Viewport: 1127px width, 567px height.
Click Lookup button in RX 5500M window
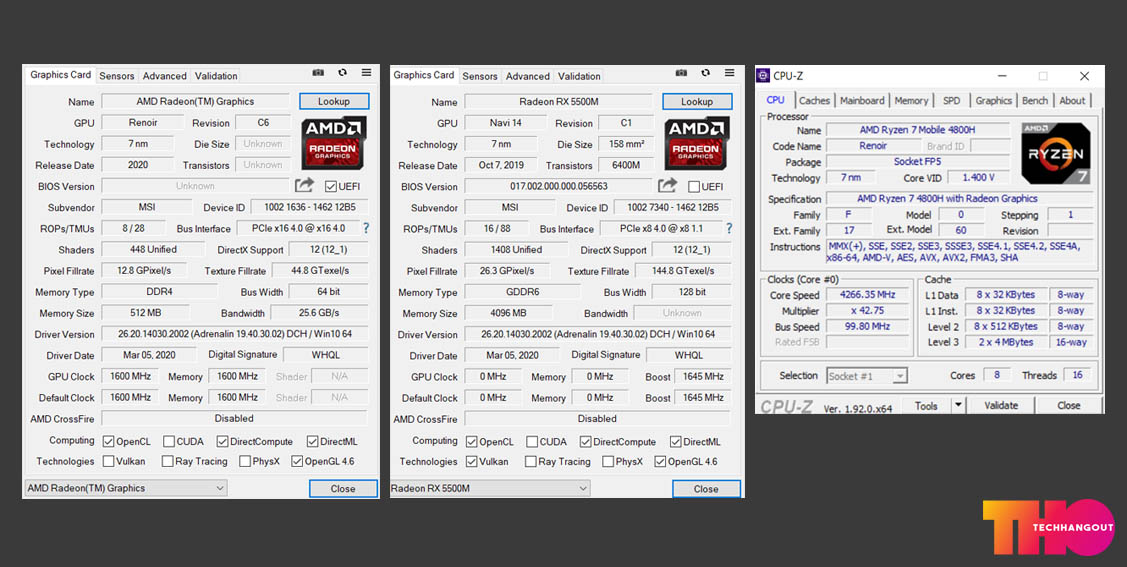(697, 101)
